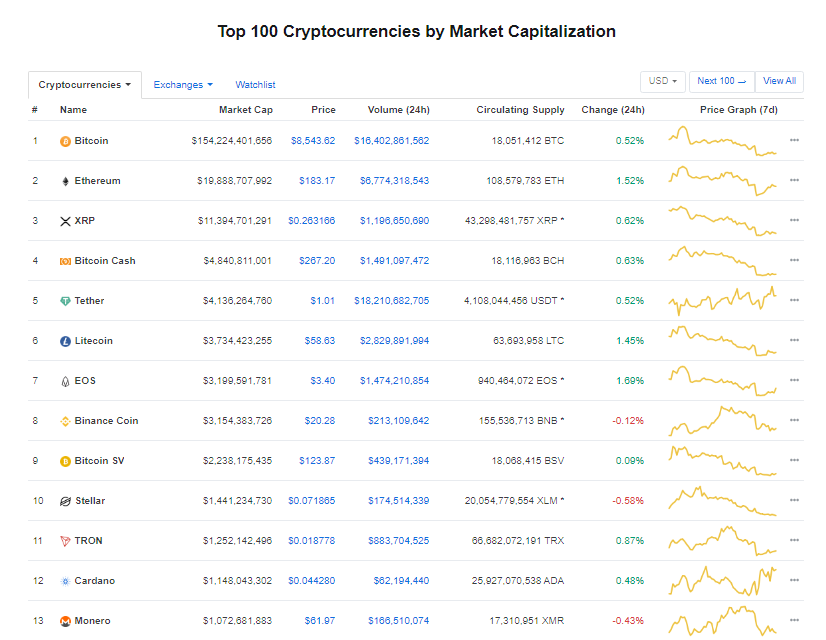826x640 pixels.
Task: Sort by the Volume (24h) column header
Action: (x=399, y=110)
